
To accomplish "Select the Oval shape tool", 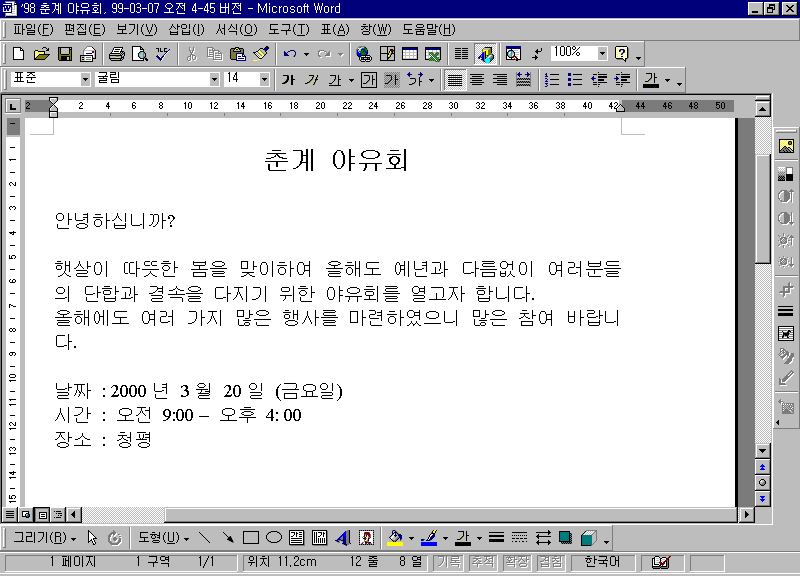I will (274, 538).
